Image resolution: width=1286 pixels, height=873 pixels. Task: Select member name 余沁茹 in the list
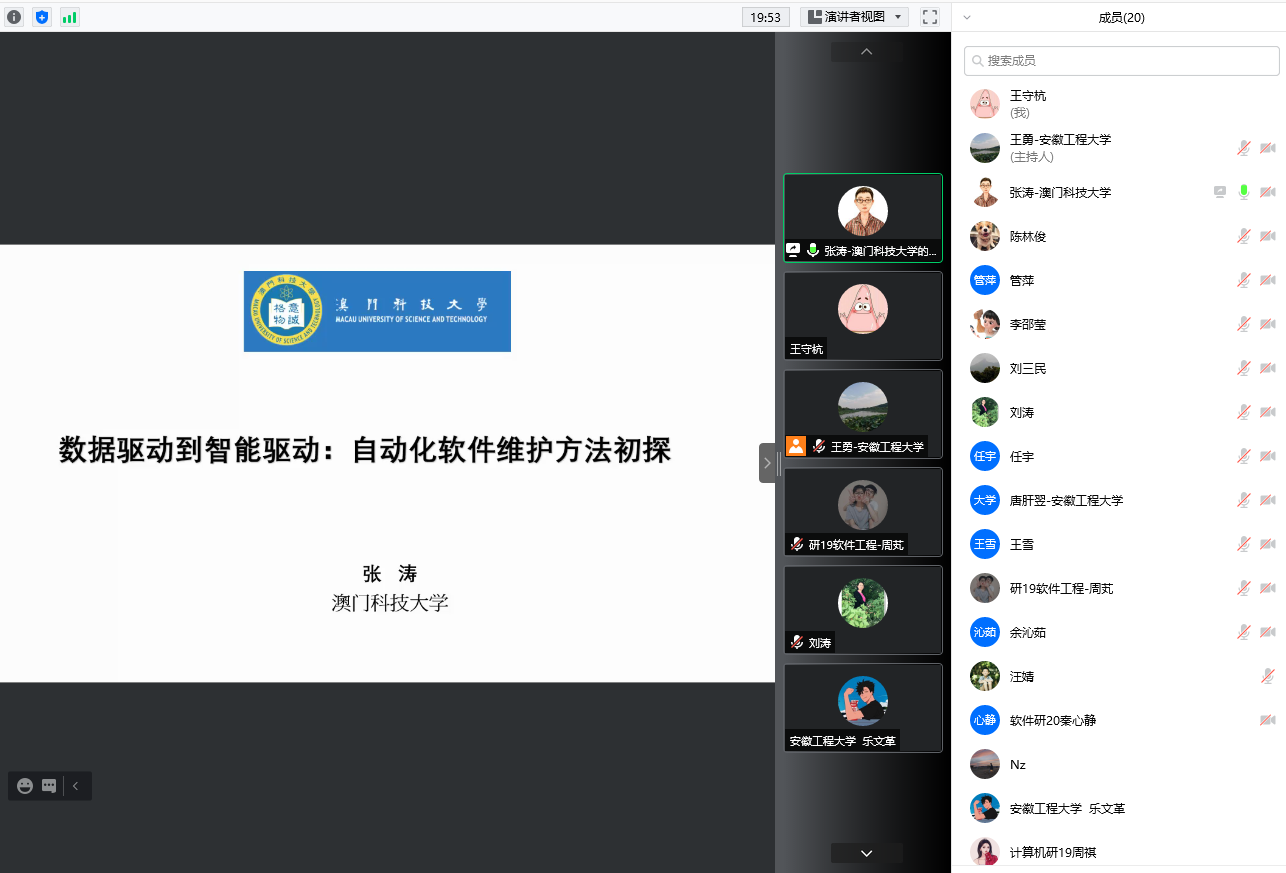pos(1028,632)
